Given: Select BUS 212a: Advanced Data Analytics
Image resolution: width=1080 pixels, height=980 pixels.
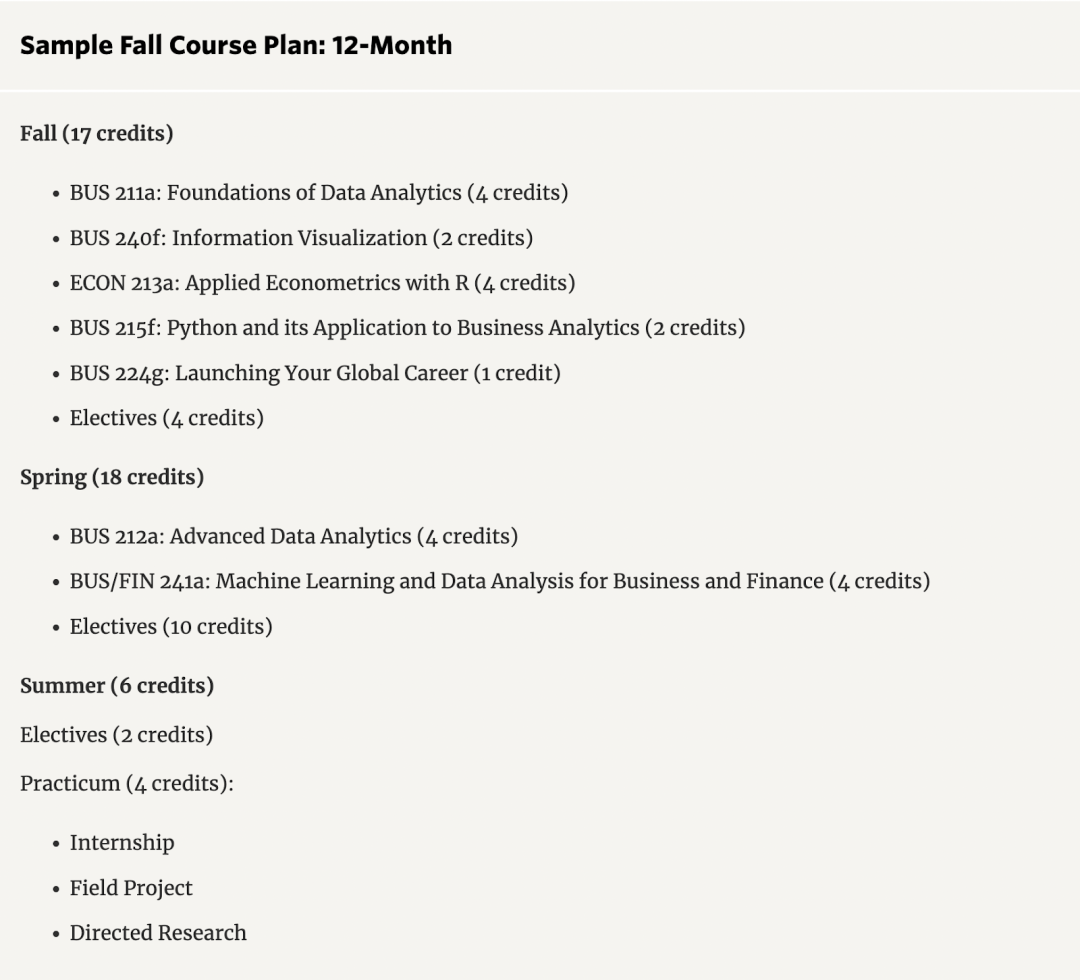Looking at the screenshot, I should 293,536.
